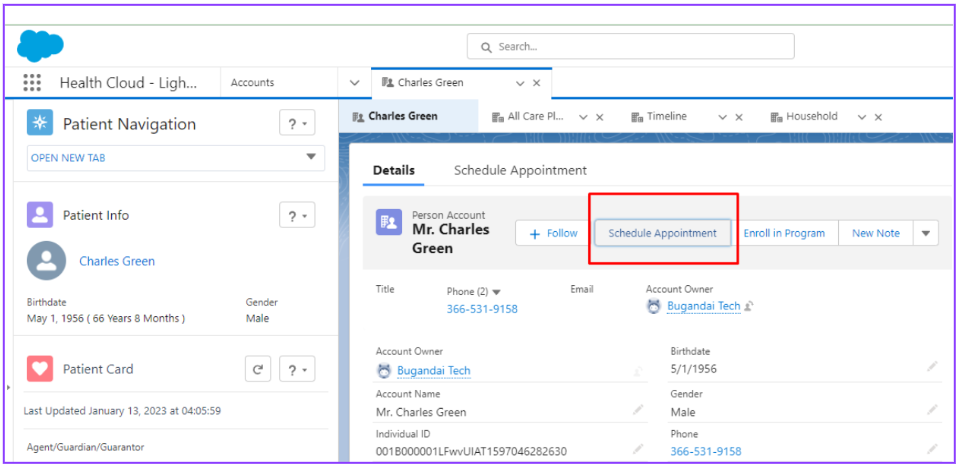Switch to the Schedule Appointment tab
This screenshot has width=960, height=468.
520,170
